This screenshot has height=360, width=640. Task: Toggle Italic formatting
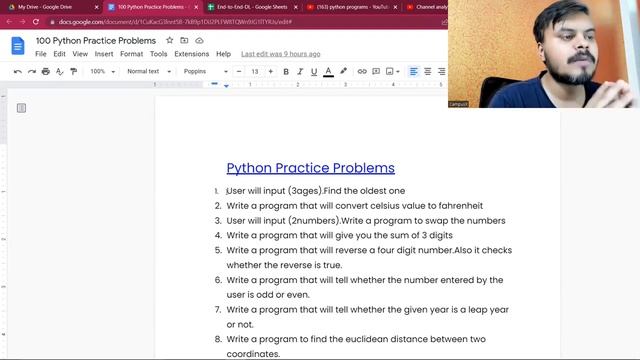300,71
